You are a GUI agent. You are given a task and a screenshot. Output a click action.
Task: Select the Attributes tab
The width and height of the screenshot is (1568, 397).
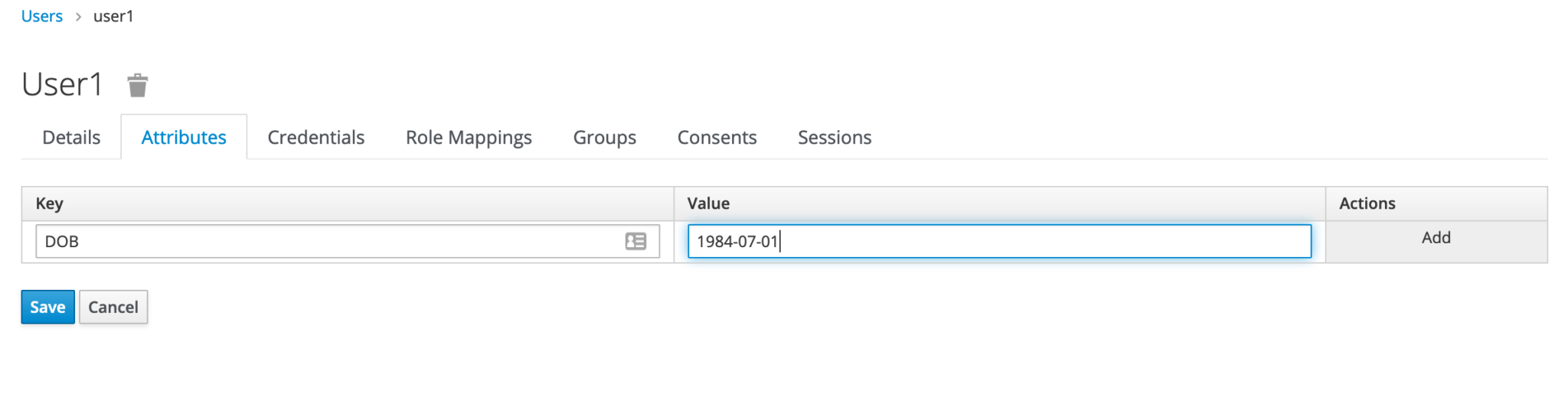[x=184, y=138]
